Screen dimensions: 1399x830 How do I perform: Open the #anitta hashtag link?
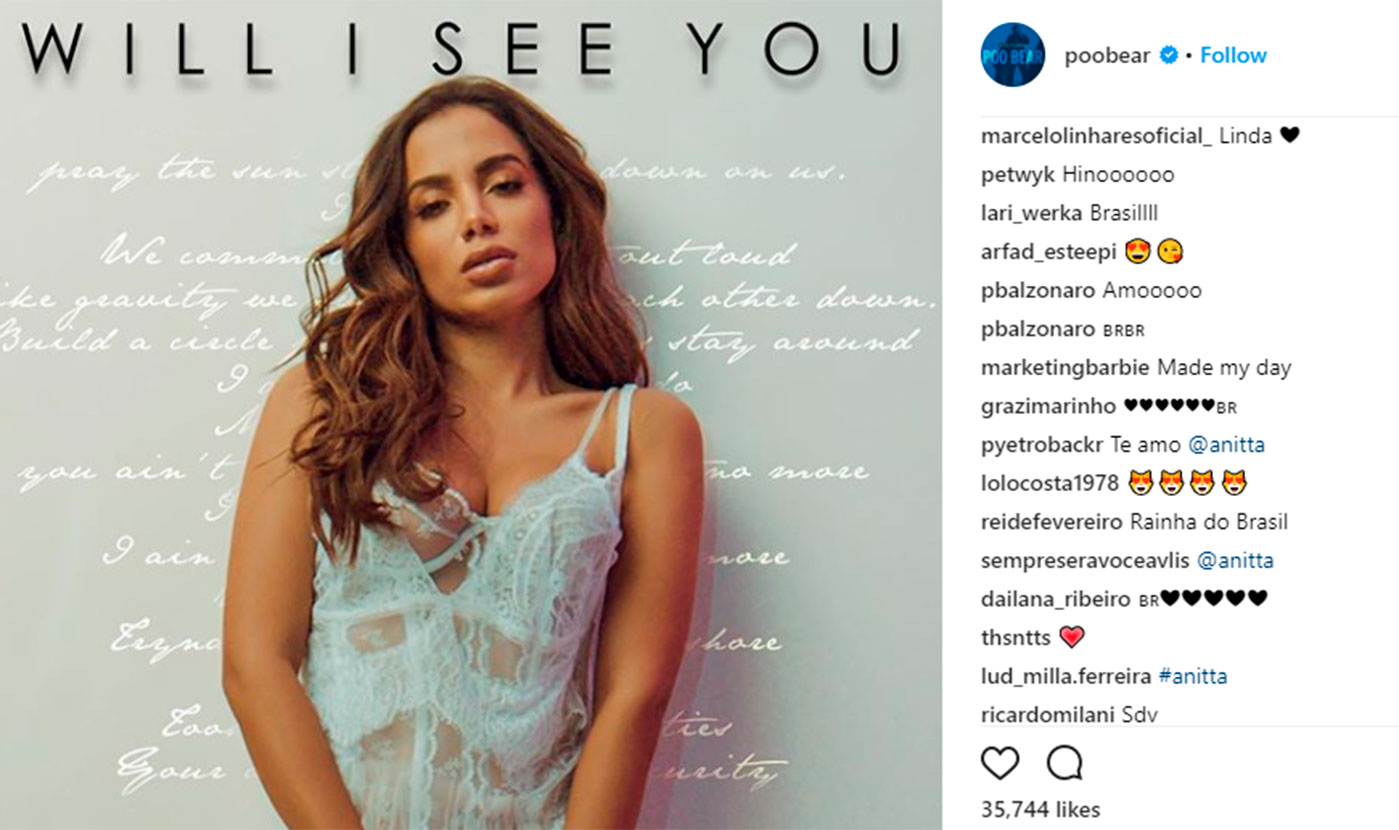tap(1193, 677)
